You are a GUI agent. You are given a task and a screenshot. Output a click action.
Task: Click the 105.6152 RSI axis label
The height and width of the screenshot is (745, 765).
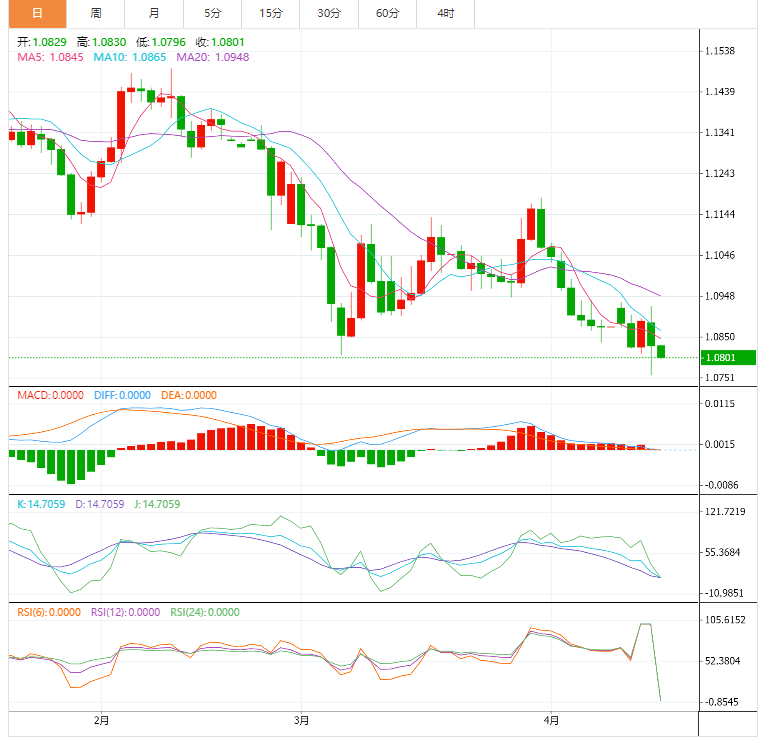tap(725, 620)
